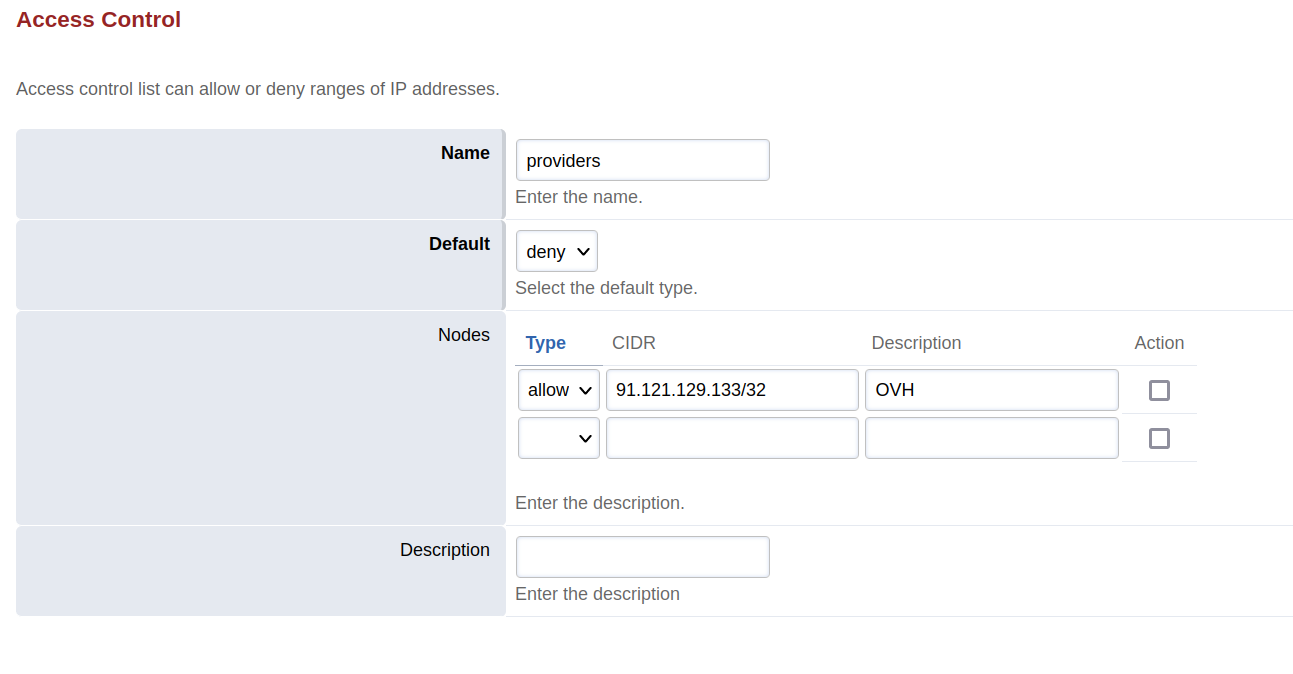
Task: Click the CIDR field with 91.121.129.133/32
Action: point(731,390)
